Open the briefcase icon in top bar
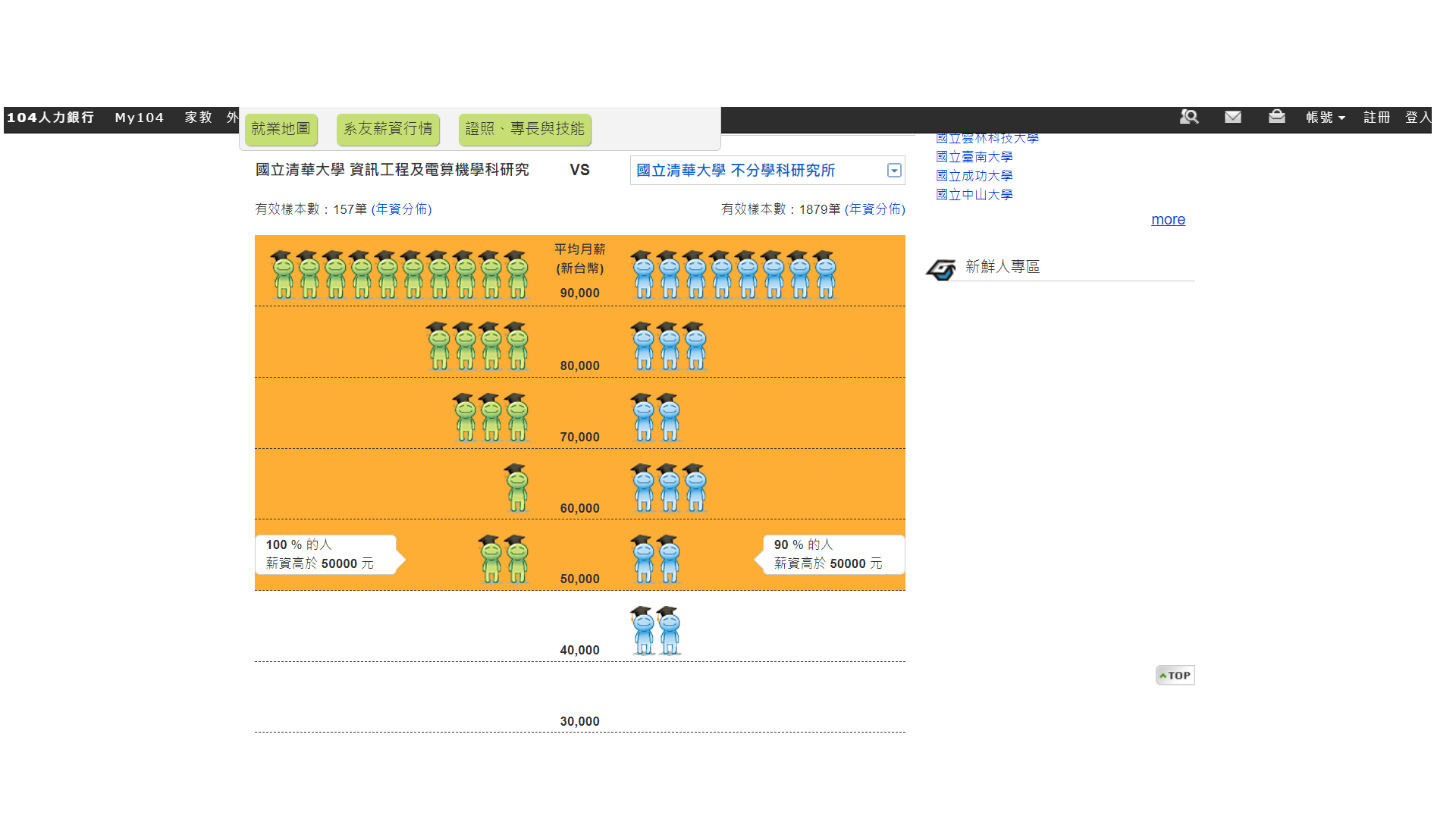Screen dimensions: 1456x819 (x=1277, y=117)
